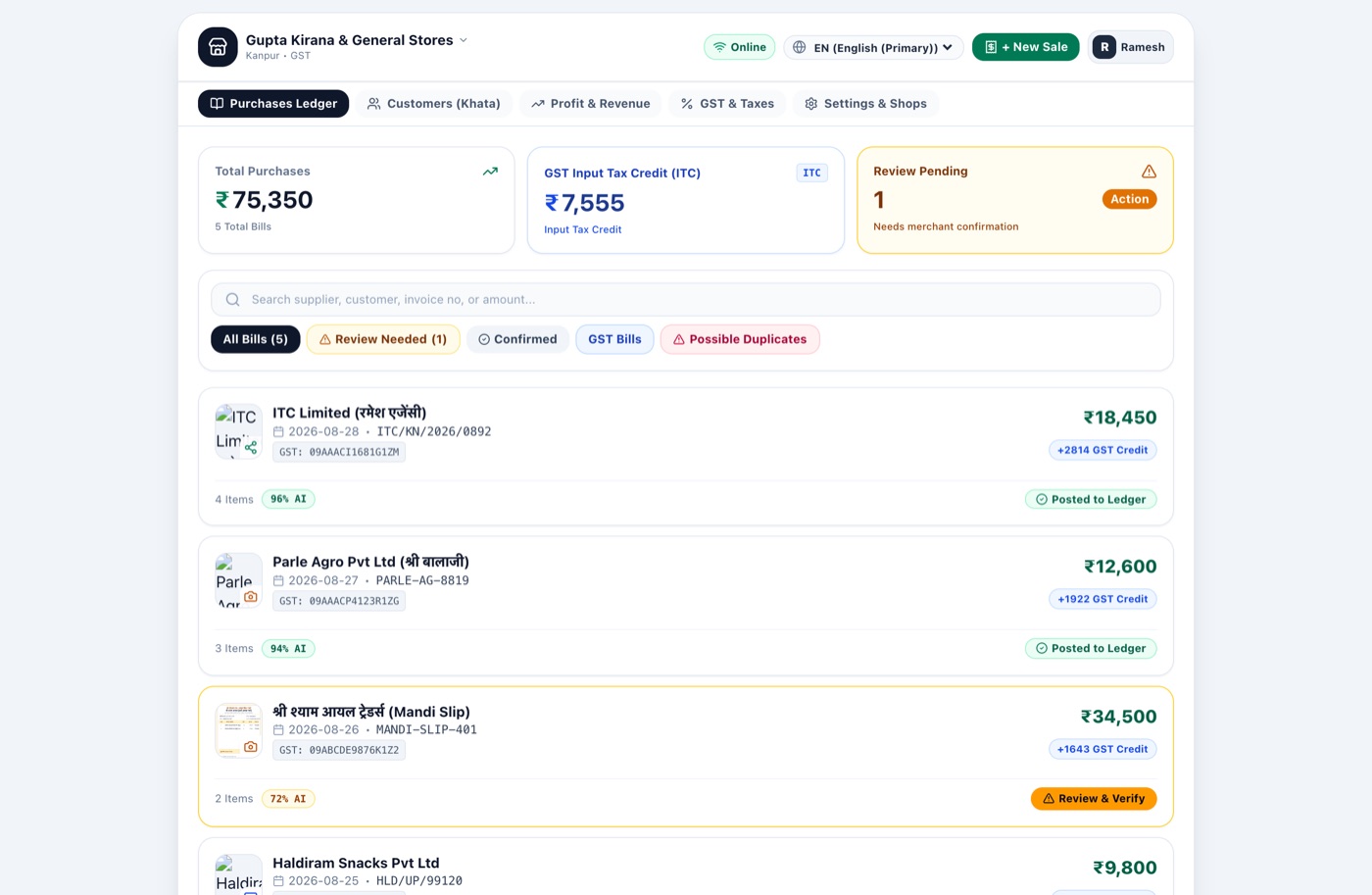1372x895 pixels.
Task: Click Posted to Ledger on Parle Agro bill
Action: (1091, 648)
